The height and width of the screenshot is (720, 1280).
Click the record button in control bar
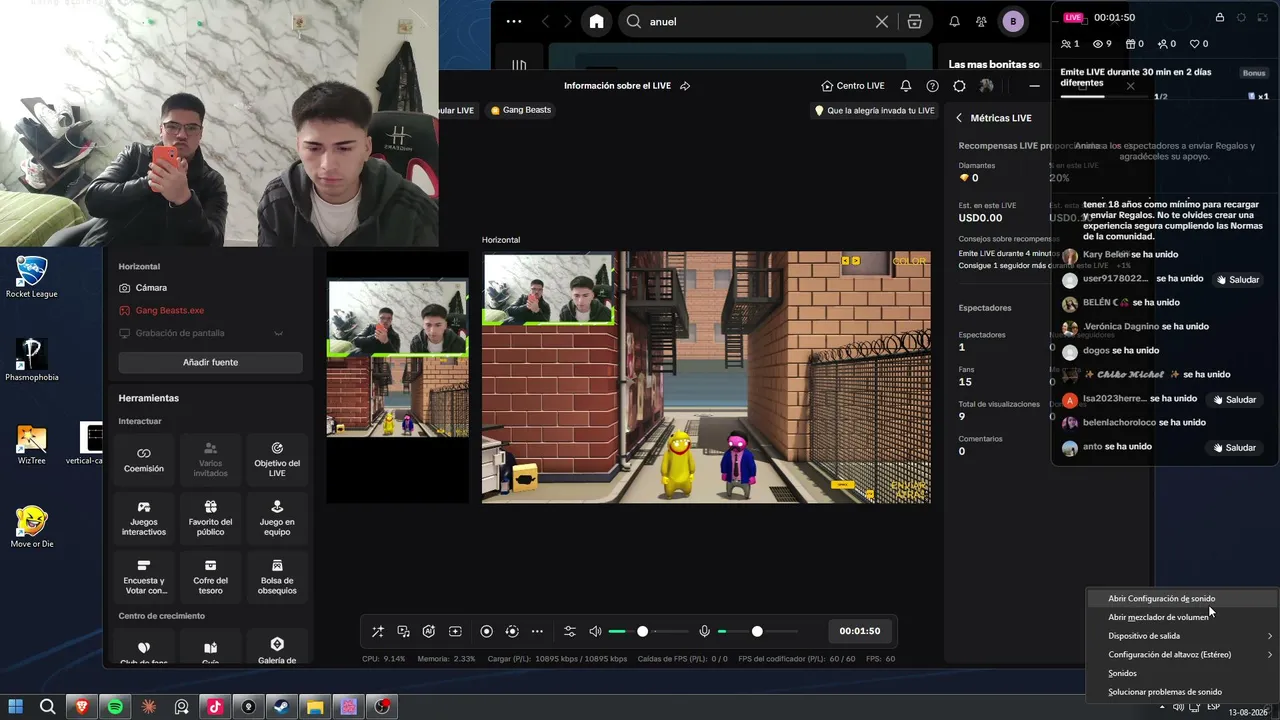coord(487,631)
